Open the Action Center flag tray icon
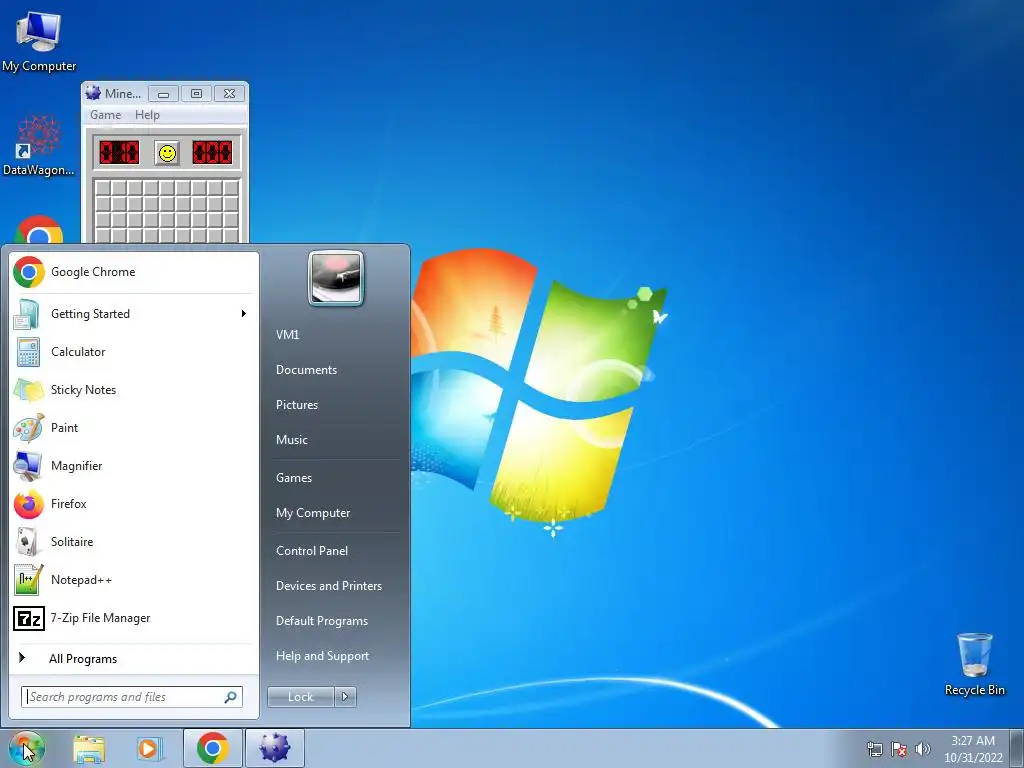 pos(899,749)
